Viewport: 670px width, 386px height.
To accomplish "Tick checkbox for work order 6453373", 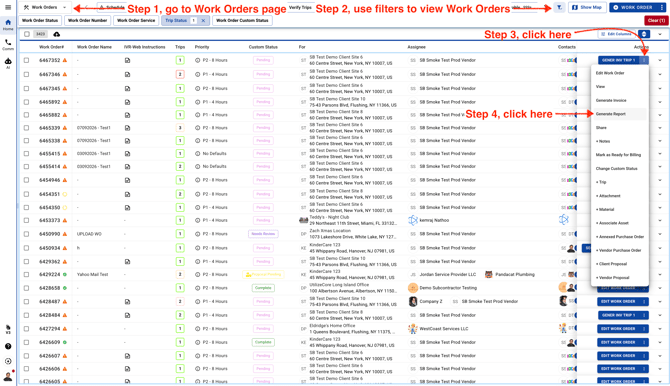I will tap(26, 220).
